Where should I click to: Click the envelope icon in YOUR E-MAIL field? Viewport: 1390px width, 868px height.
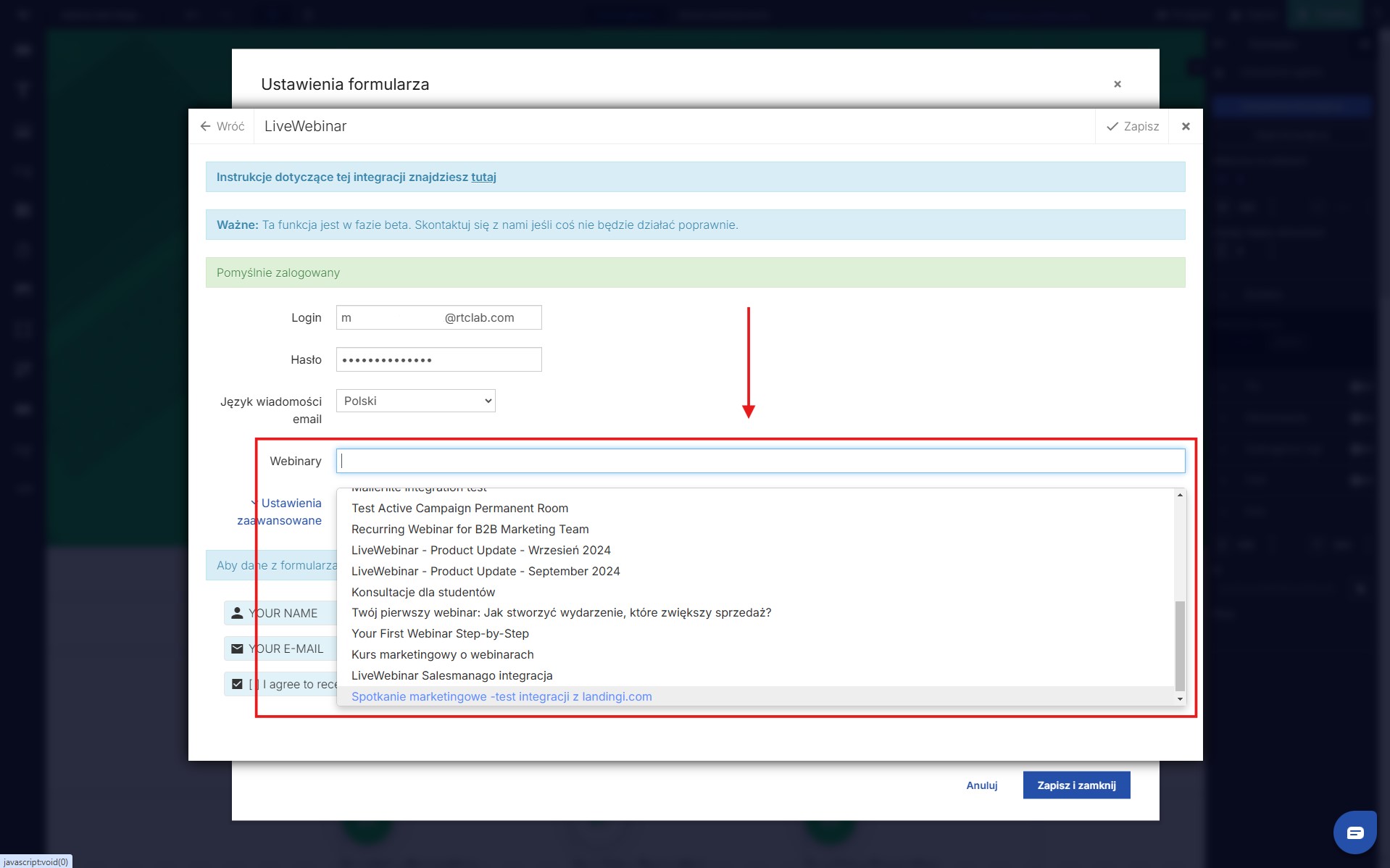[x=237, y=648]
